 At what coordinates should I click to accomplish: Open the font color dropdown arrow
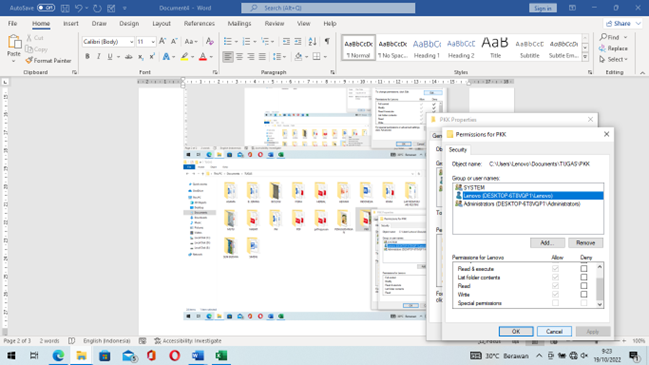[x=211, y=57]
